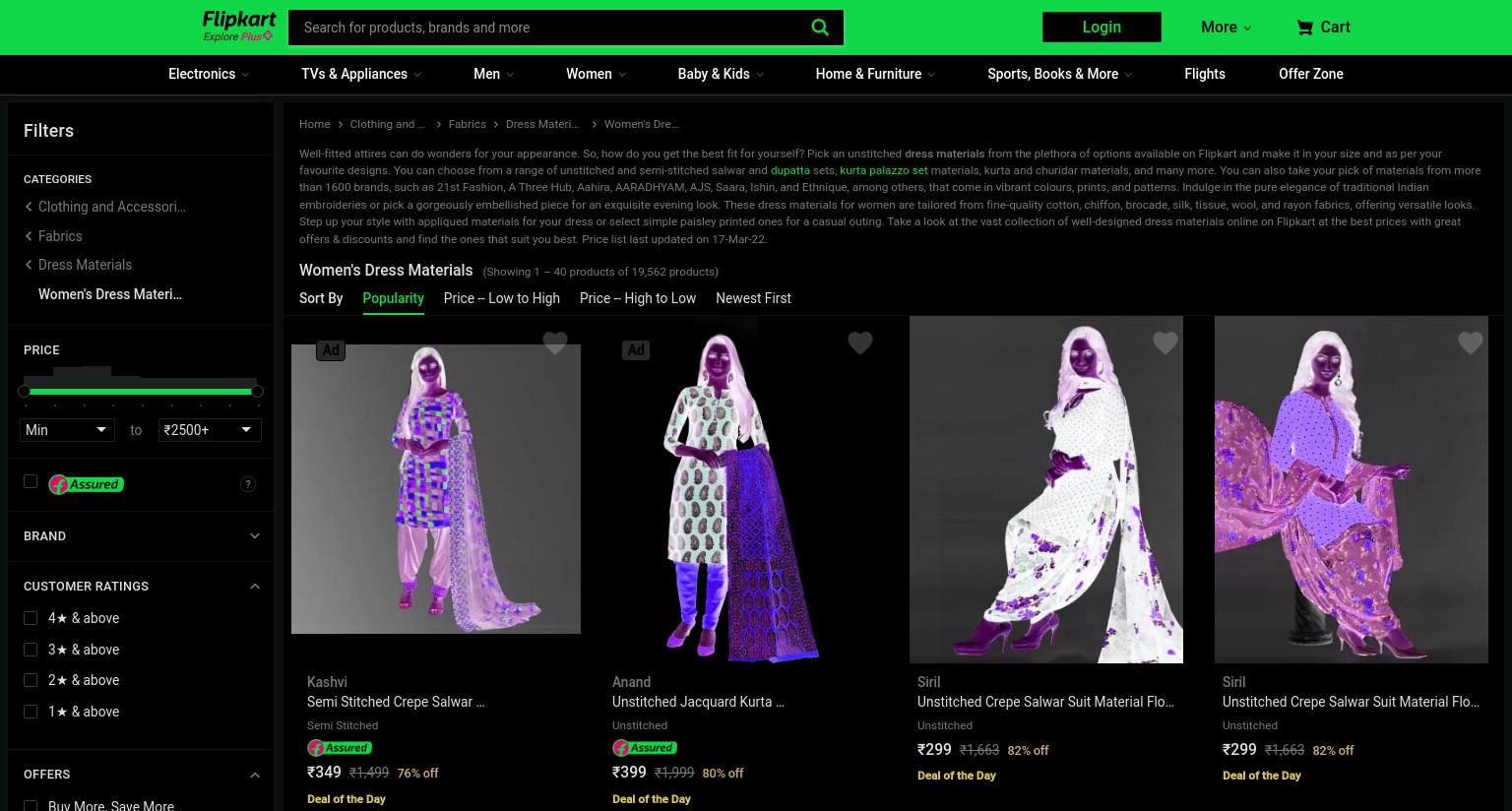Image resolution: width=1512 pixels, height=811 pixels.
Task: Sort by Newest First
Action: (x=753, y=298)
